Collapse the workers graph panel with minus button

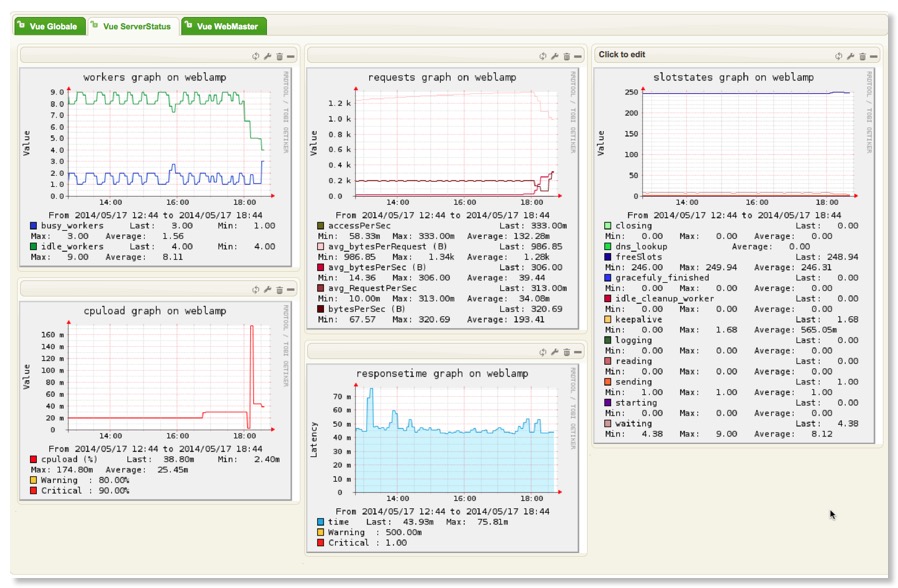pos(291,57)
